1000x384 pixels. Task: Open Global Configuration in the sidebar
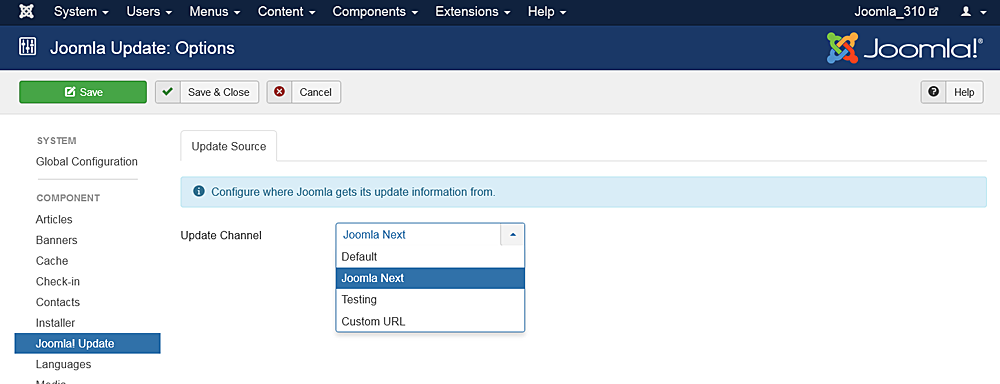point(87,162)
